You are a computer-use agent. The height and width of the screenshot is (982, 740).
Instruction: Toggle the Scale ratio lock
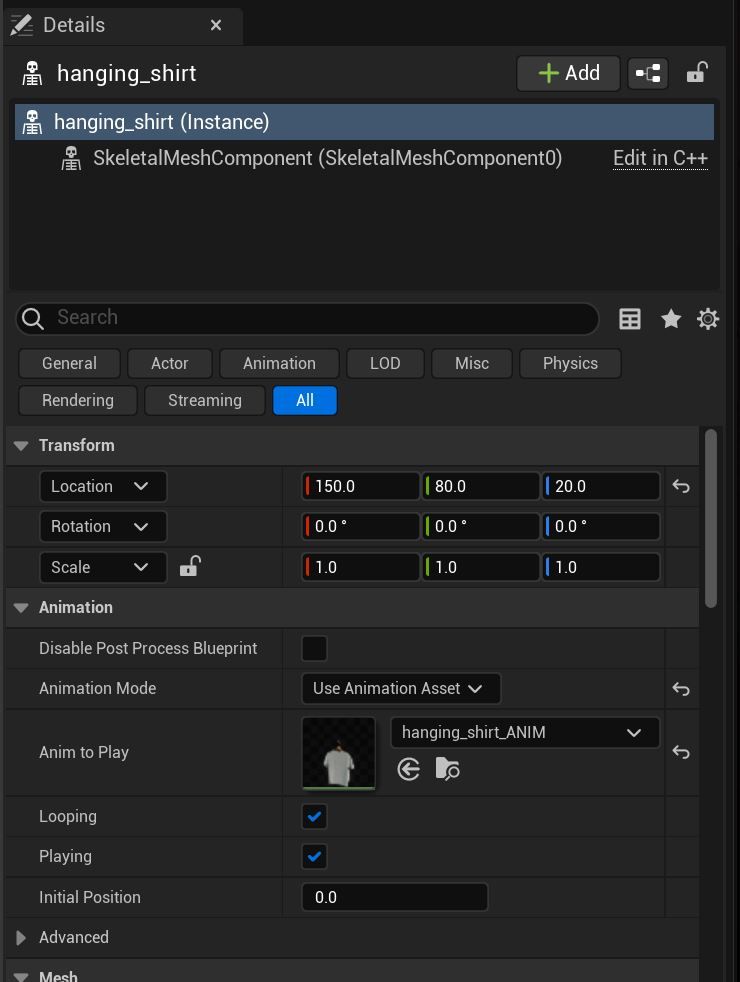coord(189,567)
